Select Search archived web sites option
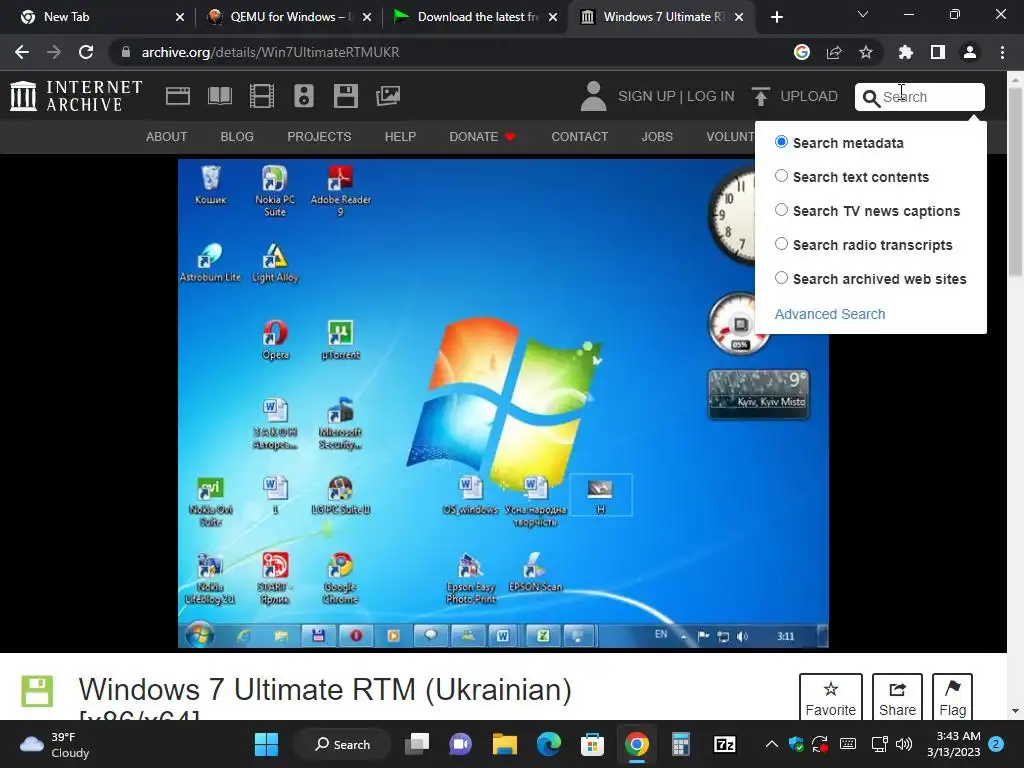Viewport: 1024px width, 768px height. pyautogui.click(x=782, y=278)
